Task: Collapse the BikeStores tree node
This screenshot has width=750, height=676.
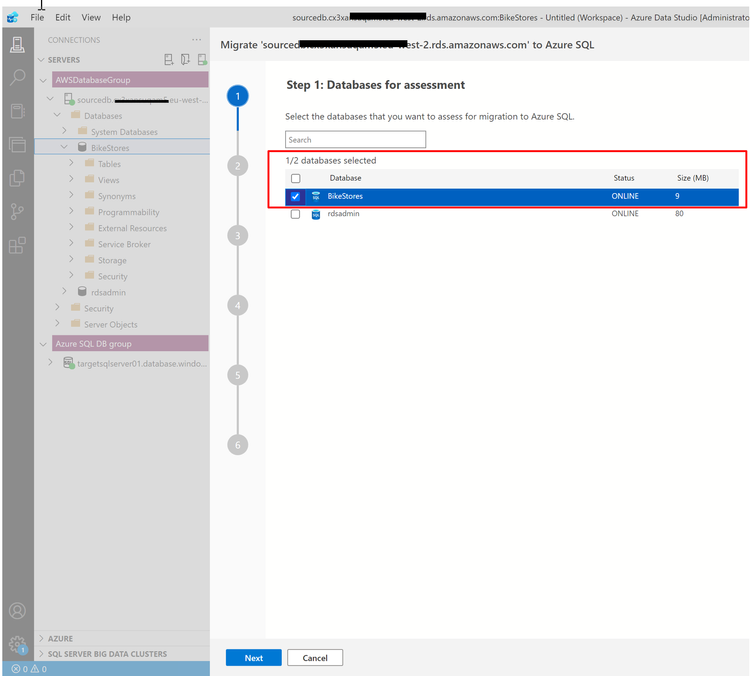Action: 65,147
